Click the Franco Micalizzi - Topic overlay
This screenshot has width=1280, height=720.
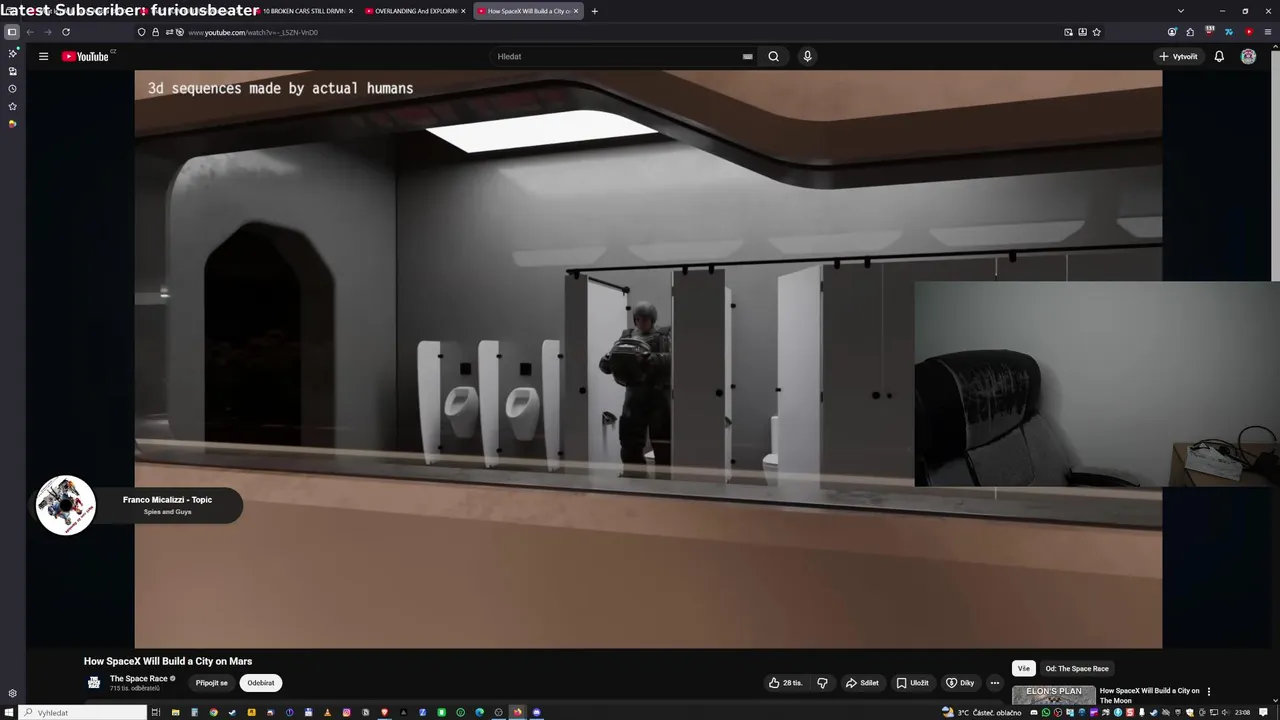[140, 505]
